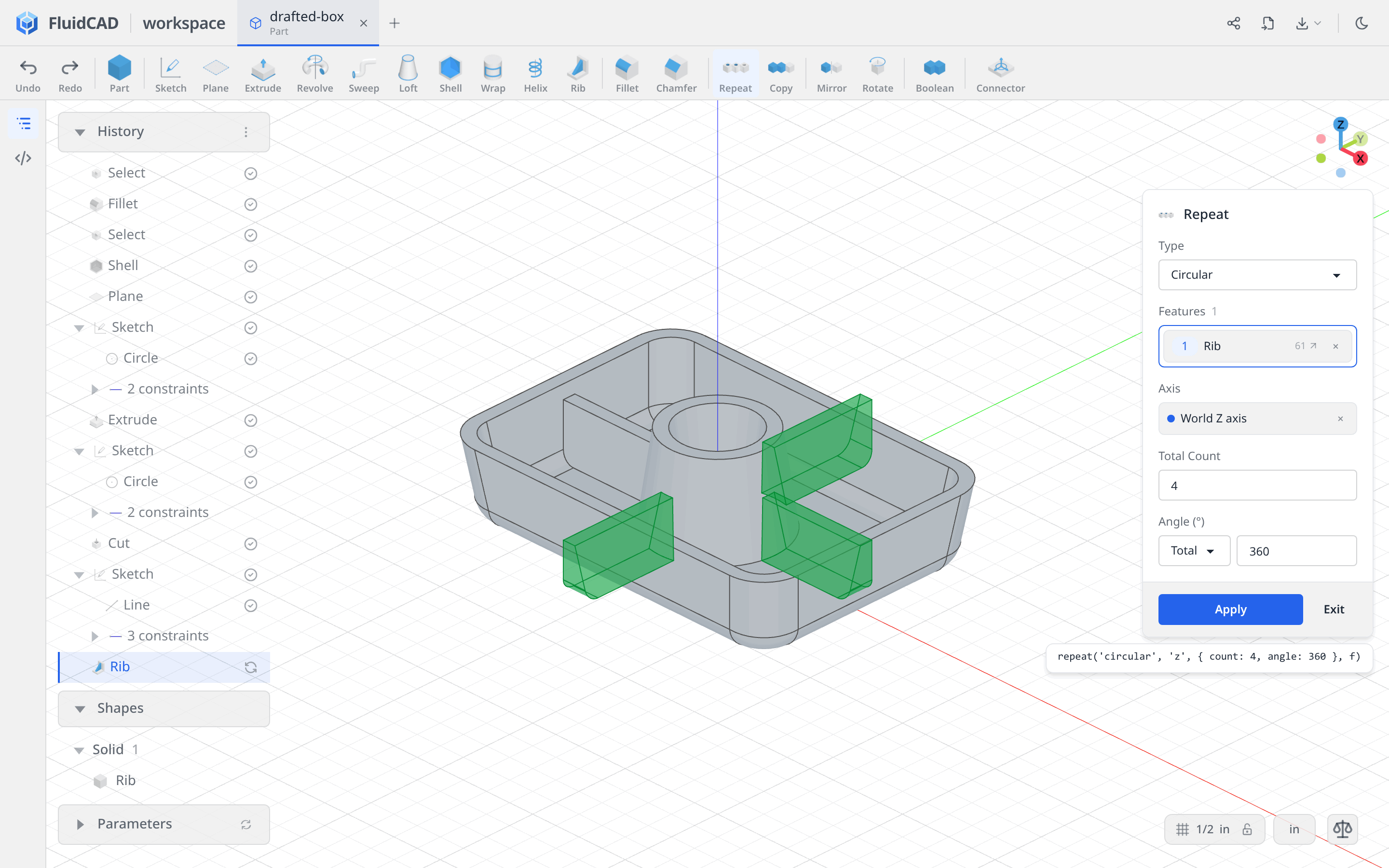
Task: Open the export download dropdown arrow
Action: (x=1317, y=23)
